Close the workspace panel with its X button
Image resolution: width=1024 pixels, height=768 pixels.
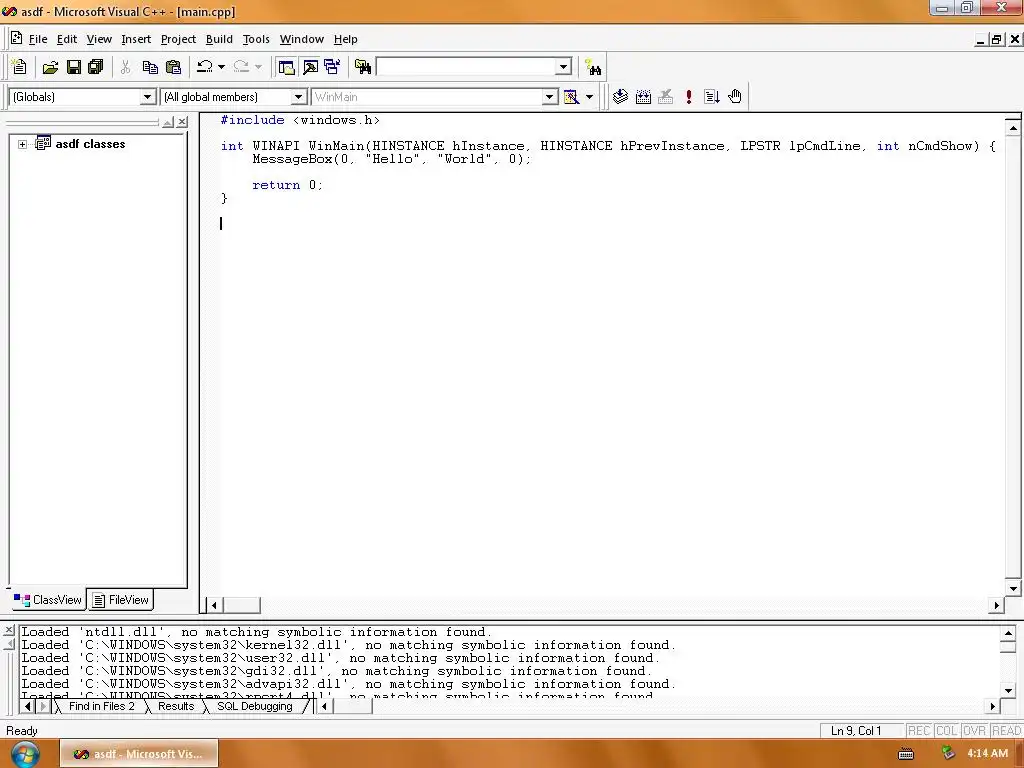click(183, 122)
